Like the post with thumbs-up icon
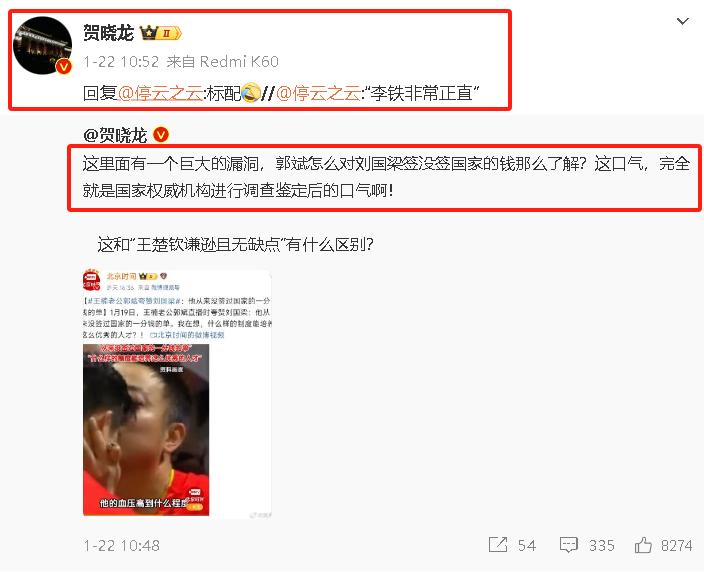Viewport: 704px width, 572px height. (x=643, y=545)
